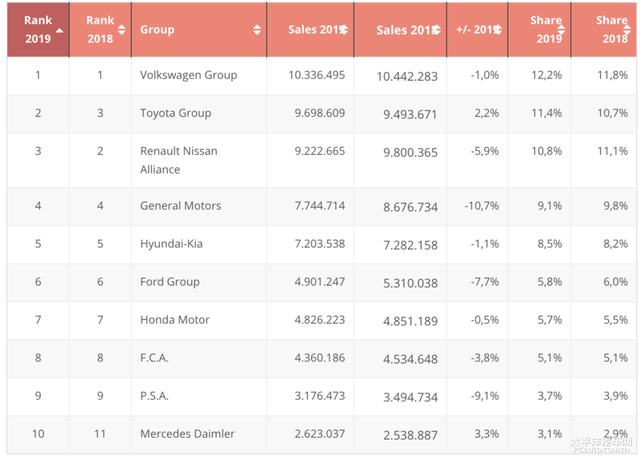Image resolution: width=640 pixels, height=459 pixels.
Task: Click the sort icon on Sales 2019 header
Action: [342, 30]
